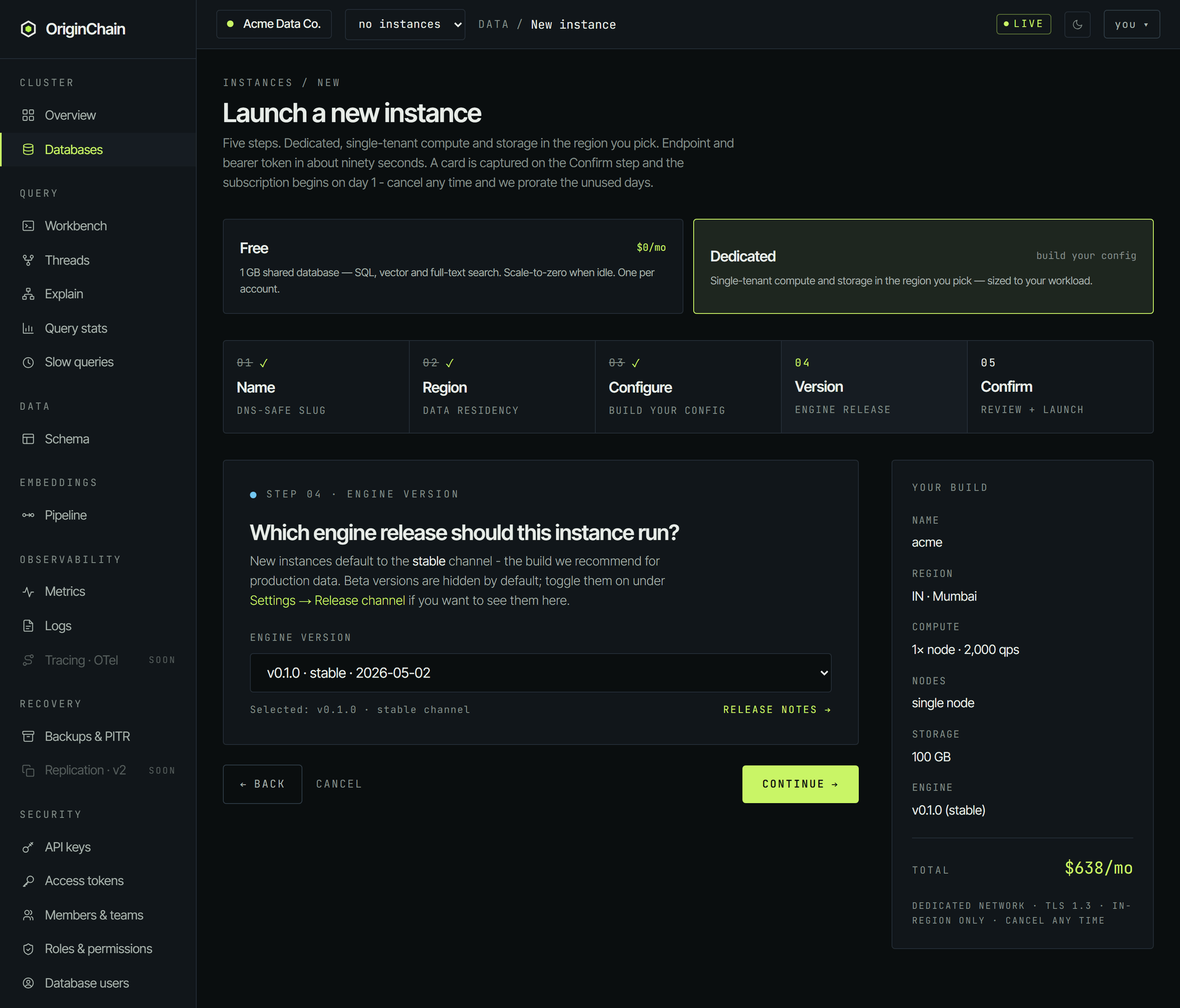Screen dimensions: 1180x1008
Task: Click the Pipeline nodes icon
Action: pos(28,515)
